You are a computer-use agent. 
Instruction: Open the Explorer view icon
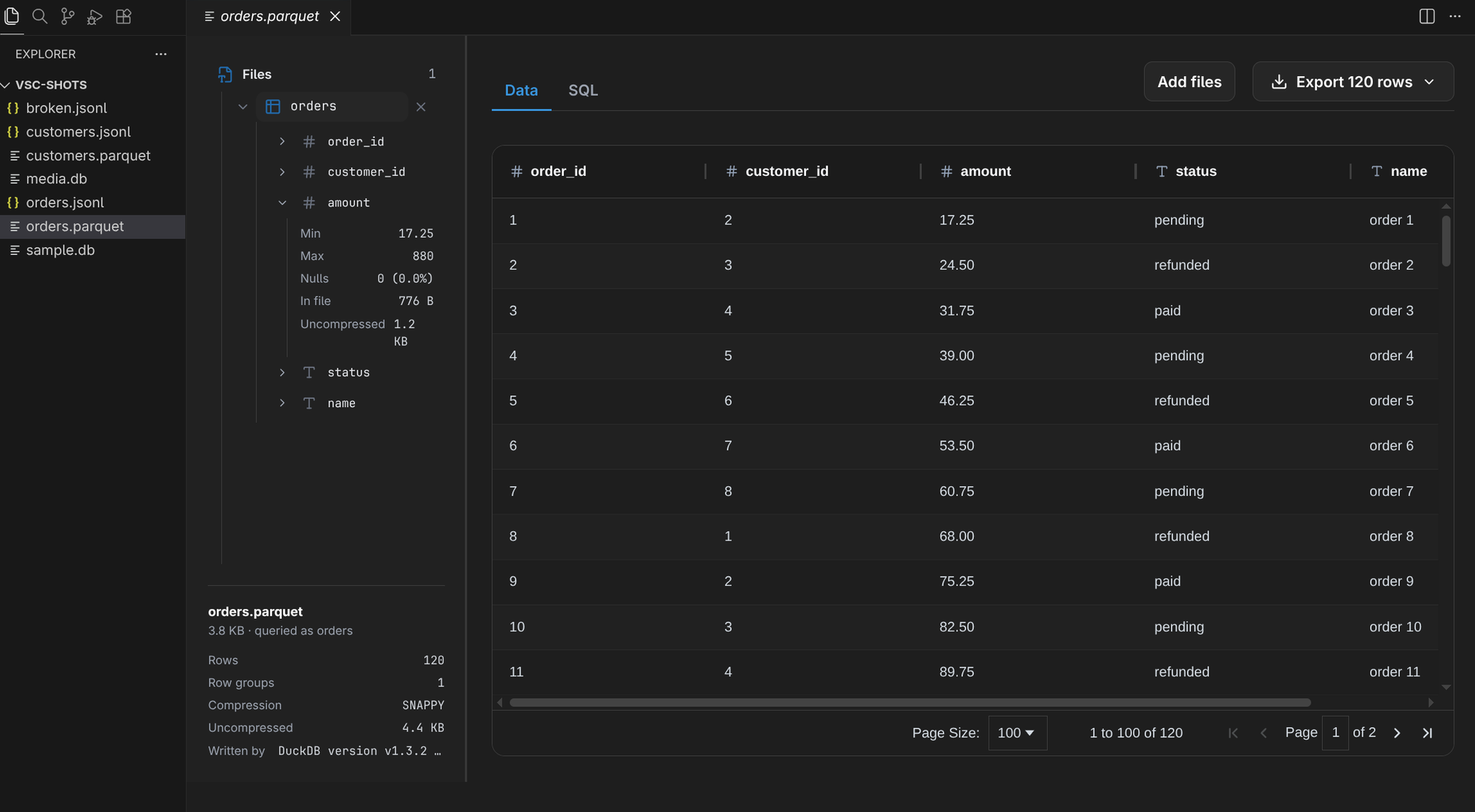(12, 16)
